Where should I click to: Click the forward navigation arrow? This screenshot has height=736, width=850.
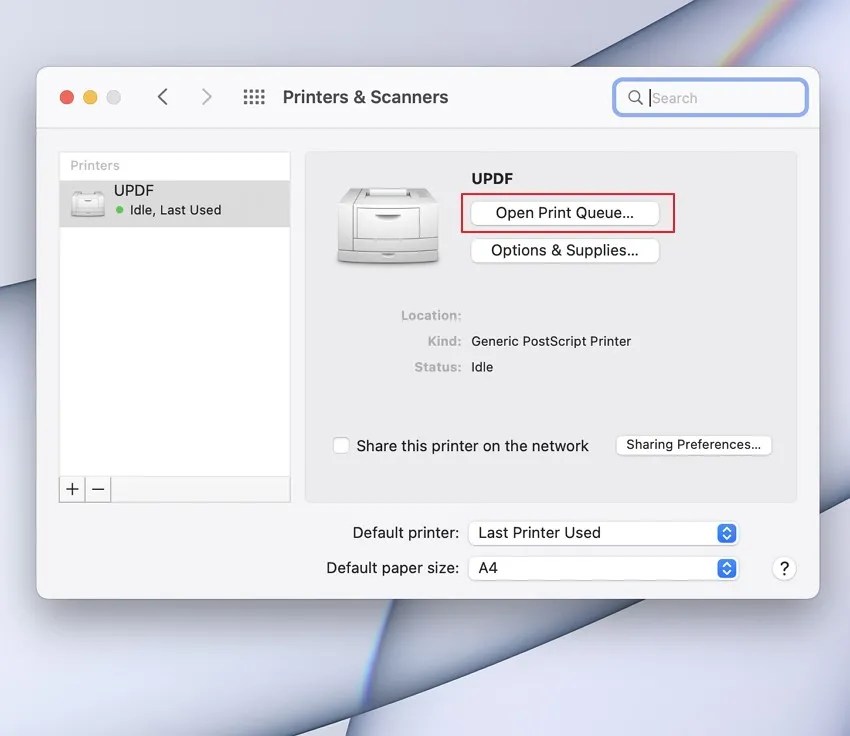point(206,97)
